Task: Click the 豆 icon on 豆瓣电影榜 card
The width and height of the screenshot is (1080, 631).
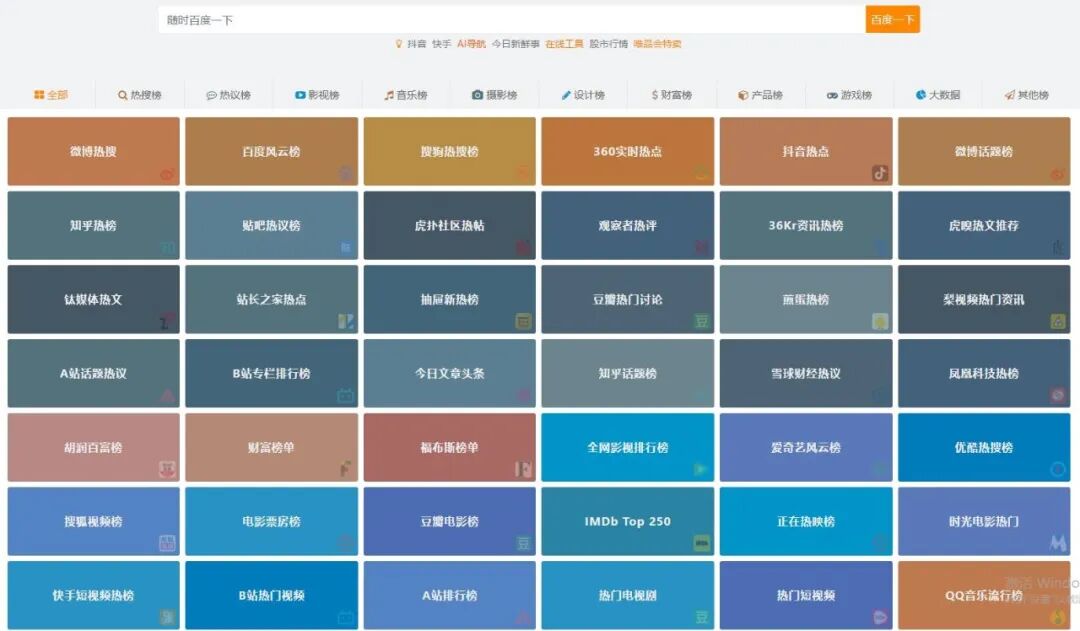Action: [x=523, y=543]
